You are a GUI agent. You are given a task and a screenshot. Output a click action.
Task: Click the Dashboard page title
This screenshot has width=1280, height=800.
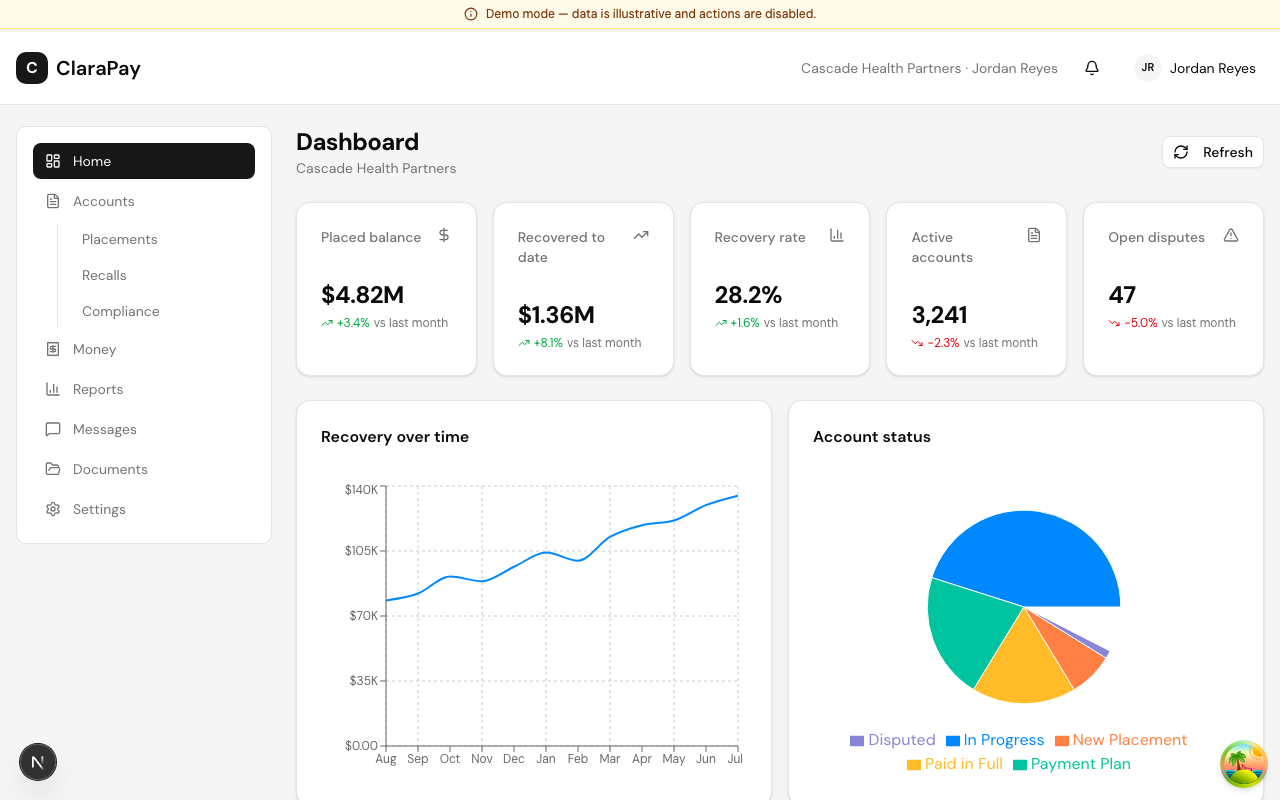tap(357, 142)
